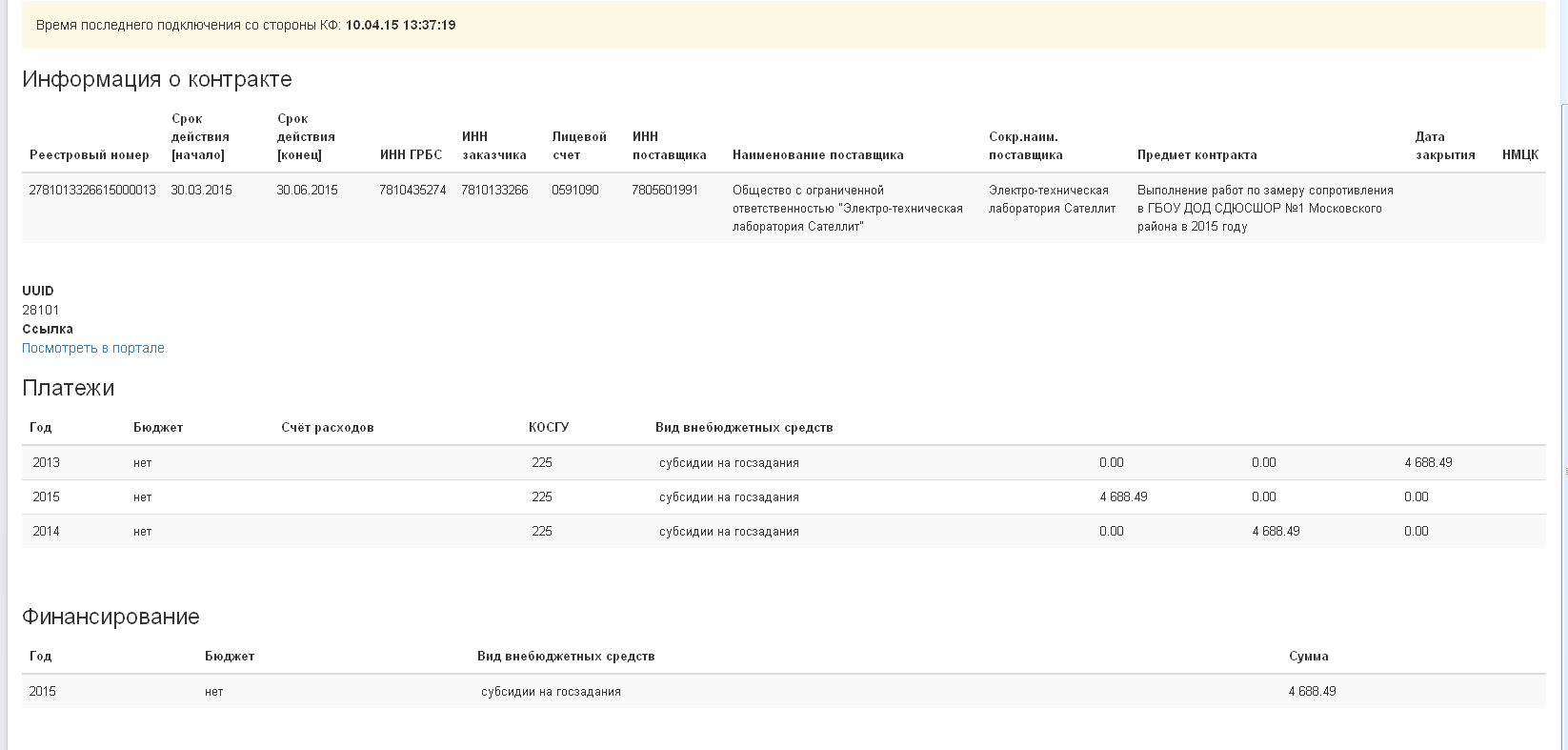Select the UUID value 28101
Screen dimensions: 1568x750
coord(41,310)
